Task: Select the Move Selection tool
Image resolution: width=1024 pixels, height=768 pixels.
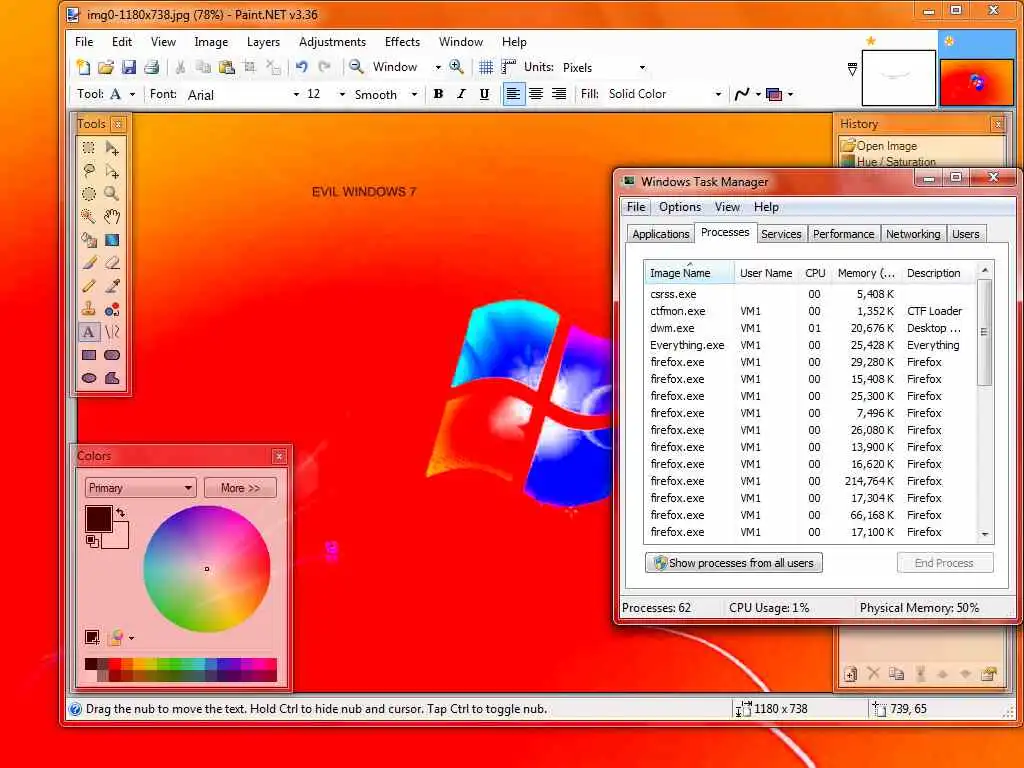Action: coord(112,171)
